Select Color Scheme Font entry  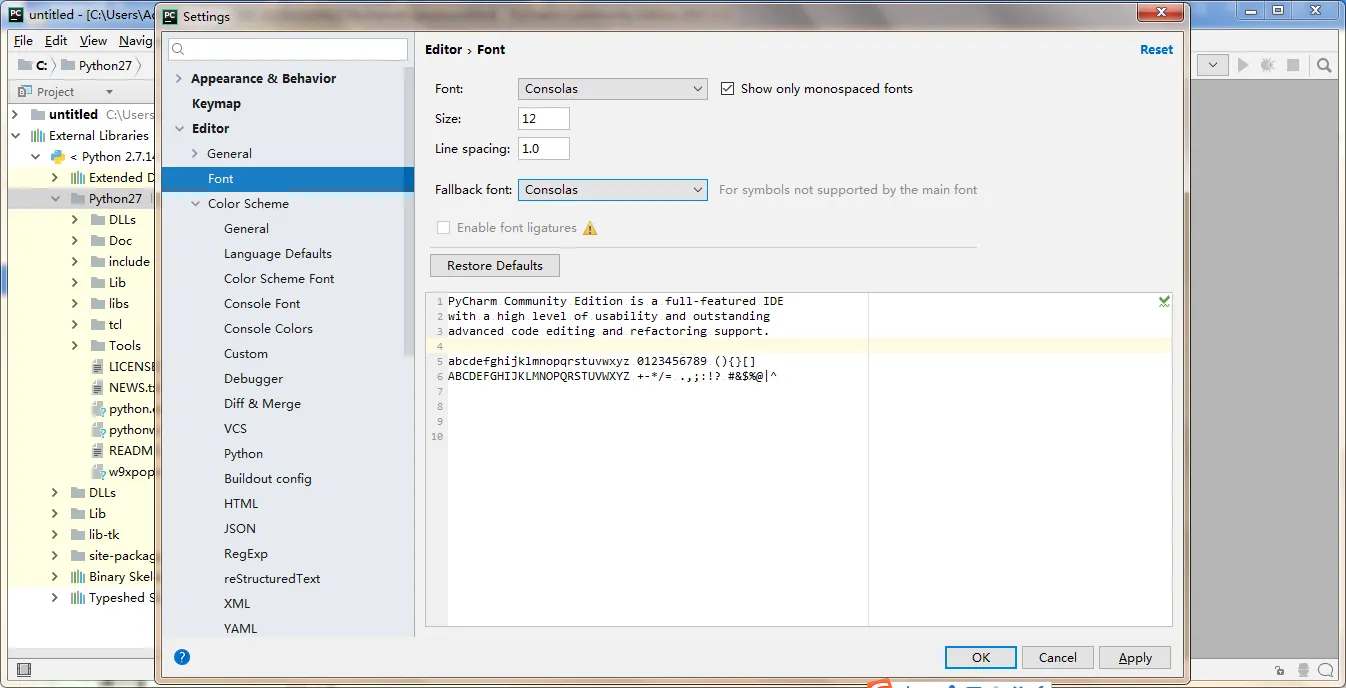[x=279, y=278]
